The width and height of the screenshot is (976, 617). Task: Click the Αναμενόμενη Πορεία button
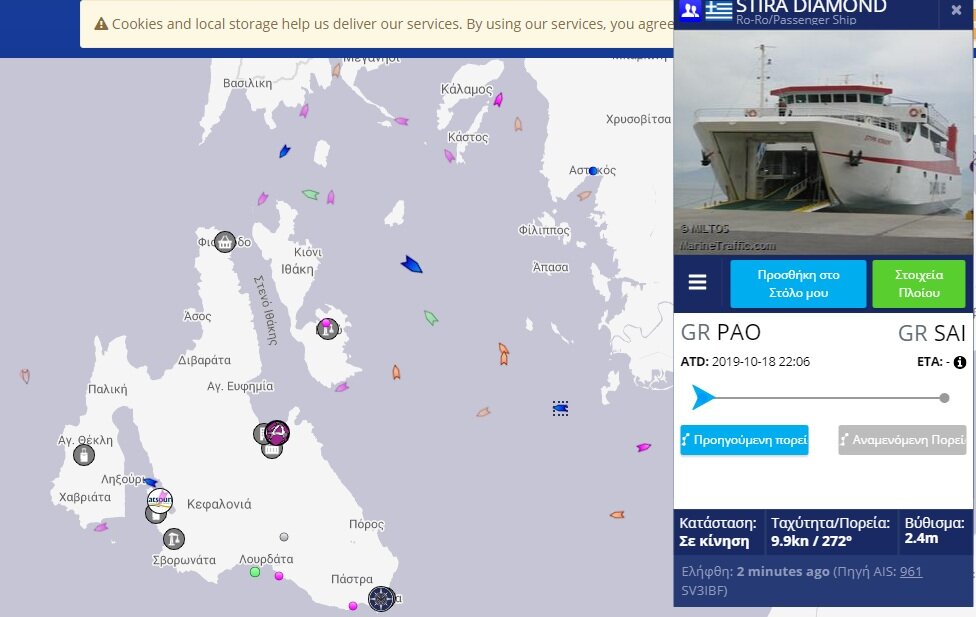902,439
